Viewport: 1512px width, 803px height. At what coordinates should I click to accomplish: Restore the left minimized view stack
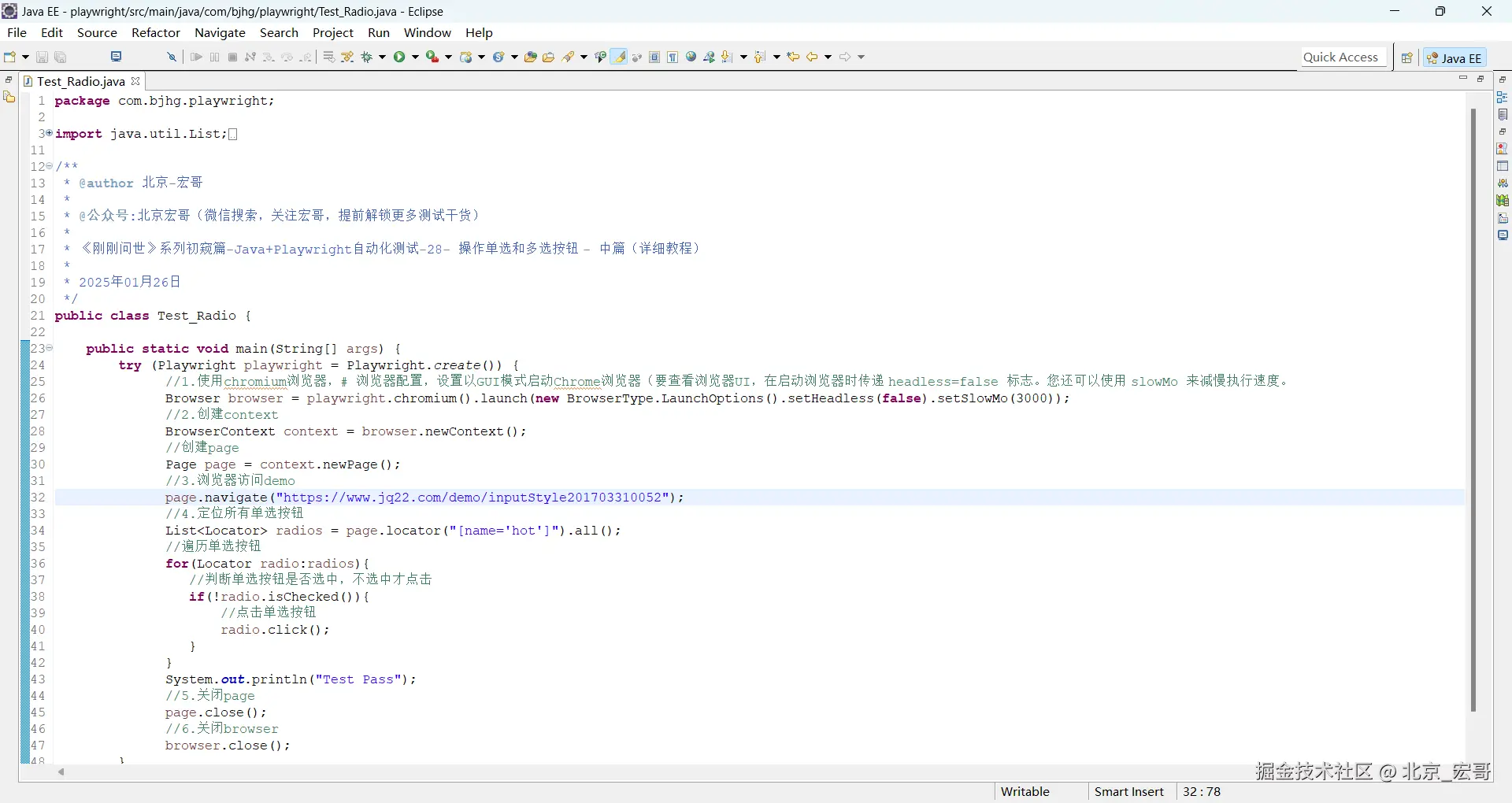tap(9, 80)
